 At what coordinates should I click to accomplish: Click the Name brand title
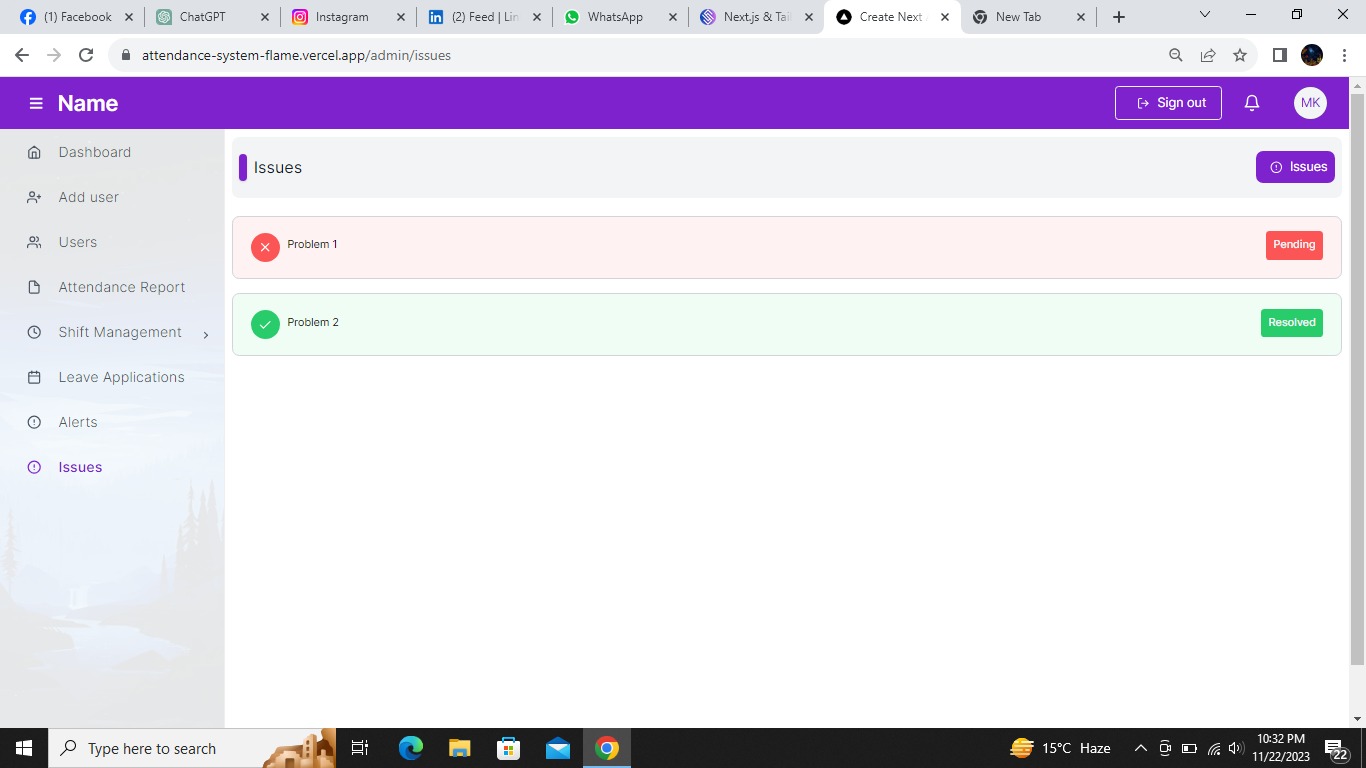88,103
